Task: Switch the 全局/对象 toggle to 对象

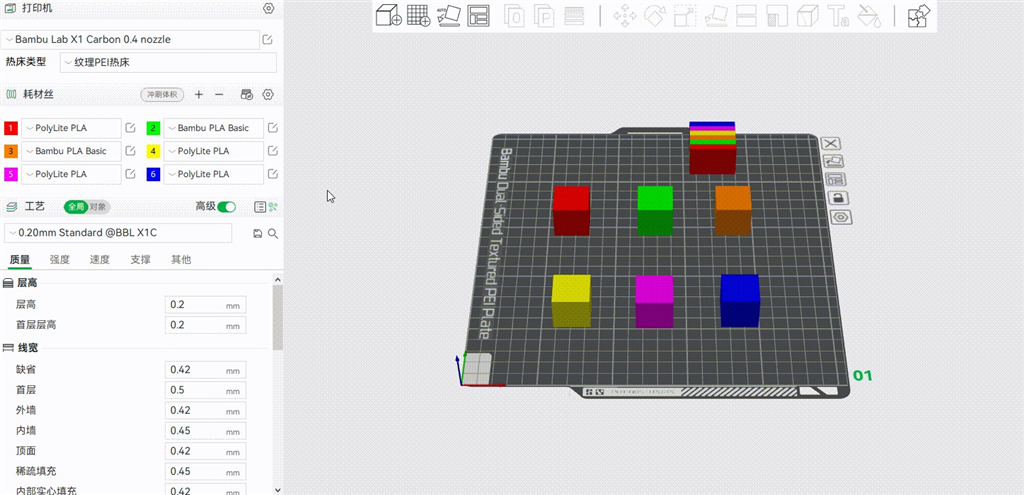Action: pyautogui.click(x=98, y=206)
